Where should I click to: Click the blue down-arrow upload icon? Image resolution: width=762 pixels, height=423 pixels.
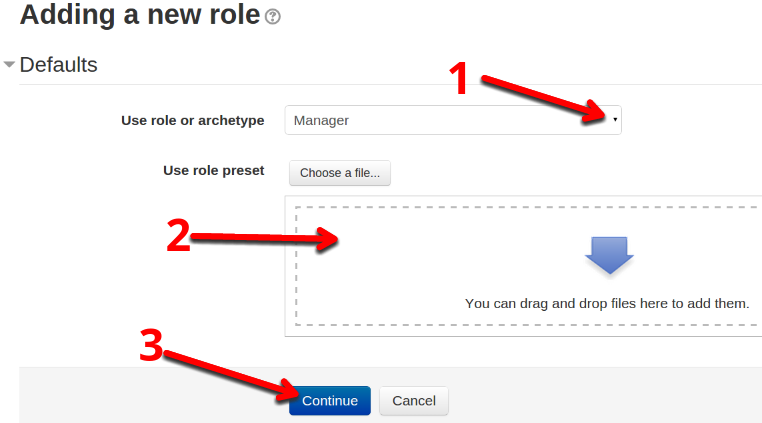point(609,255)
